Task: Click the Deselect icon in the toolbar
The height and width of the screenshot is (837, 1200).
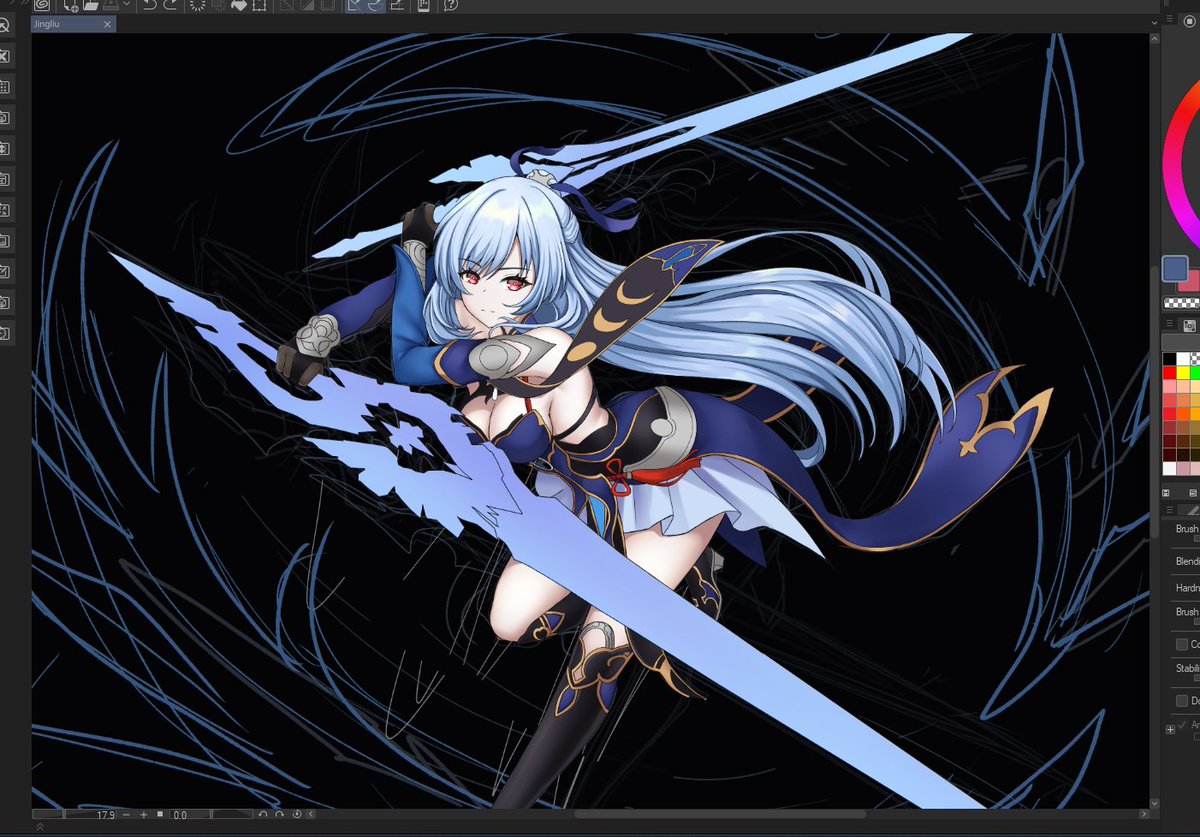Action: [285, 6]
